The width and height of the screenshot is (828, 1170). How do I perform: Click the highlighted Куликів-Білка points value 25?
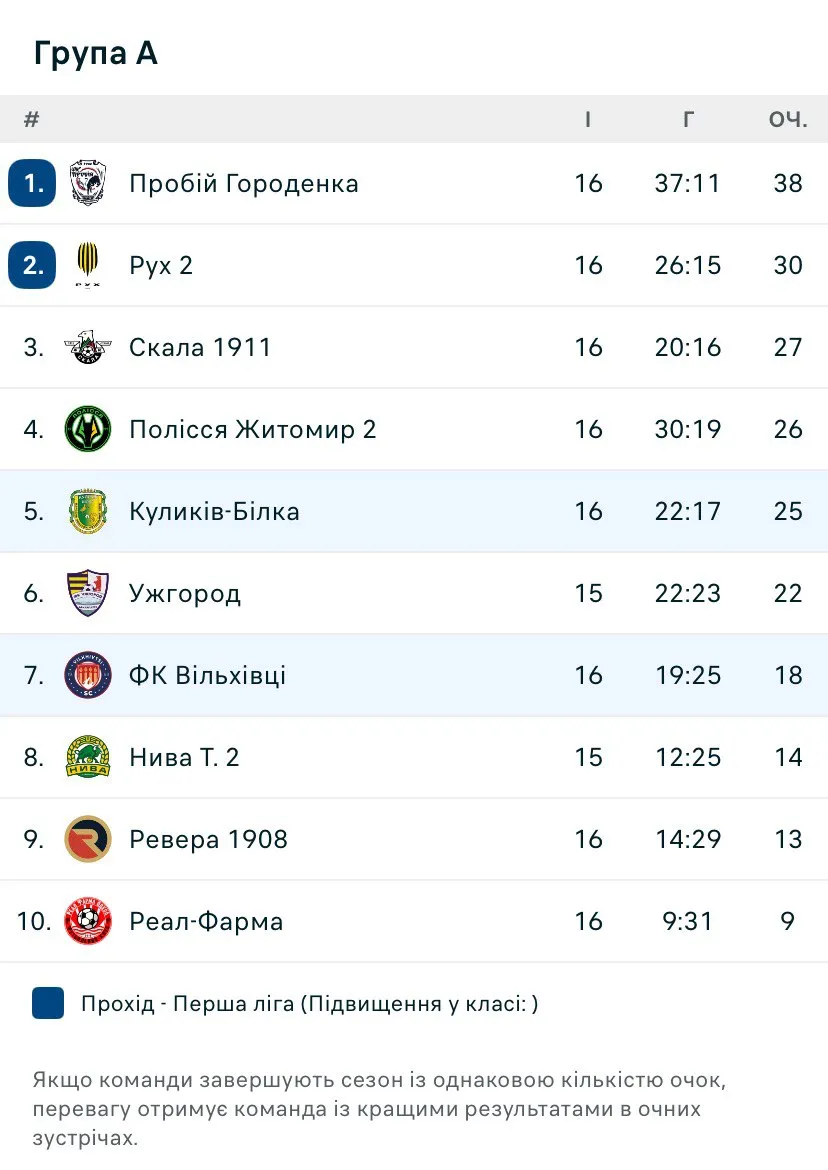[x=788, y=511]
